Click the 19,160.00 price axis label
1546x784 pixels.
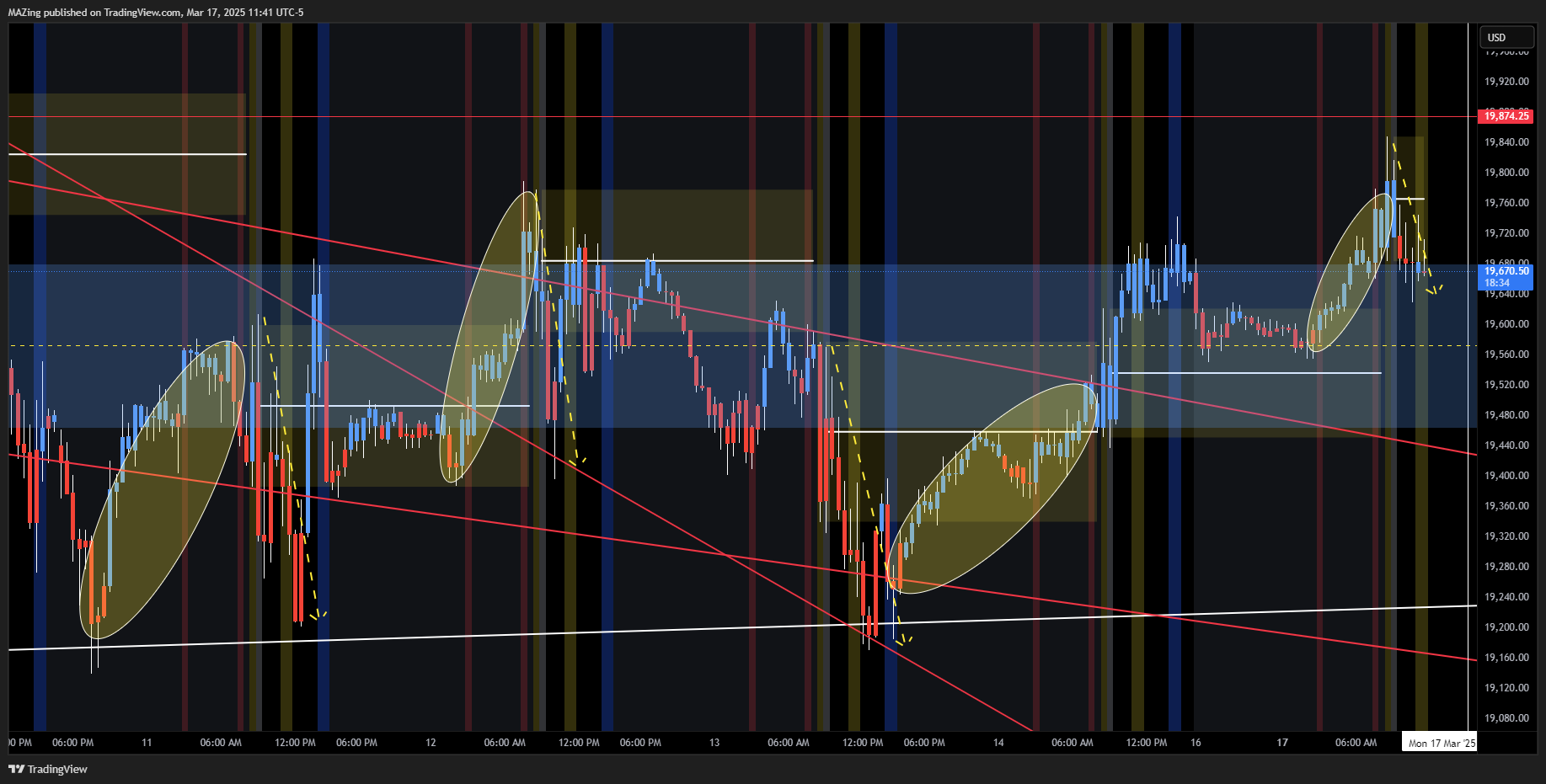coord(1506,658)
